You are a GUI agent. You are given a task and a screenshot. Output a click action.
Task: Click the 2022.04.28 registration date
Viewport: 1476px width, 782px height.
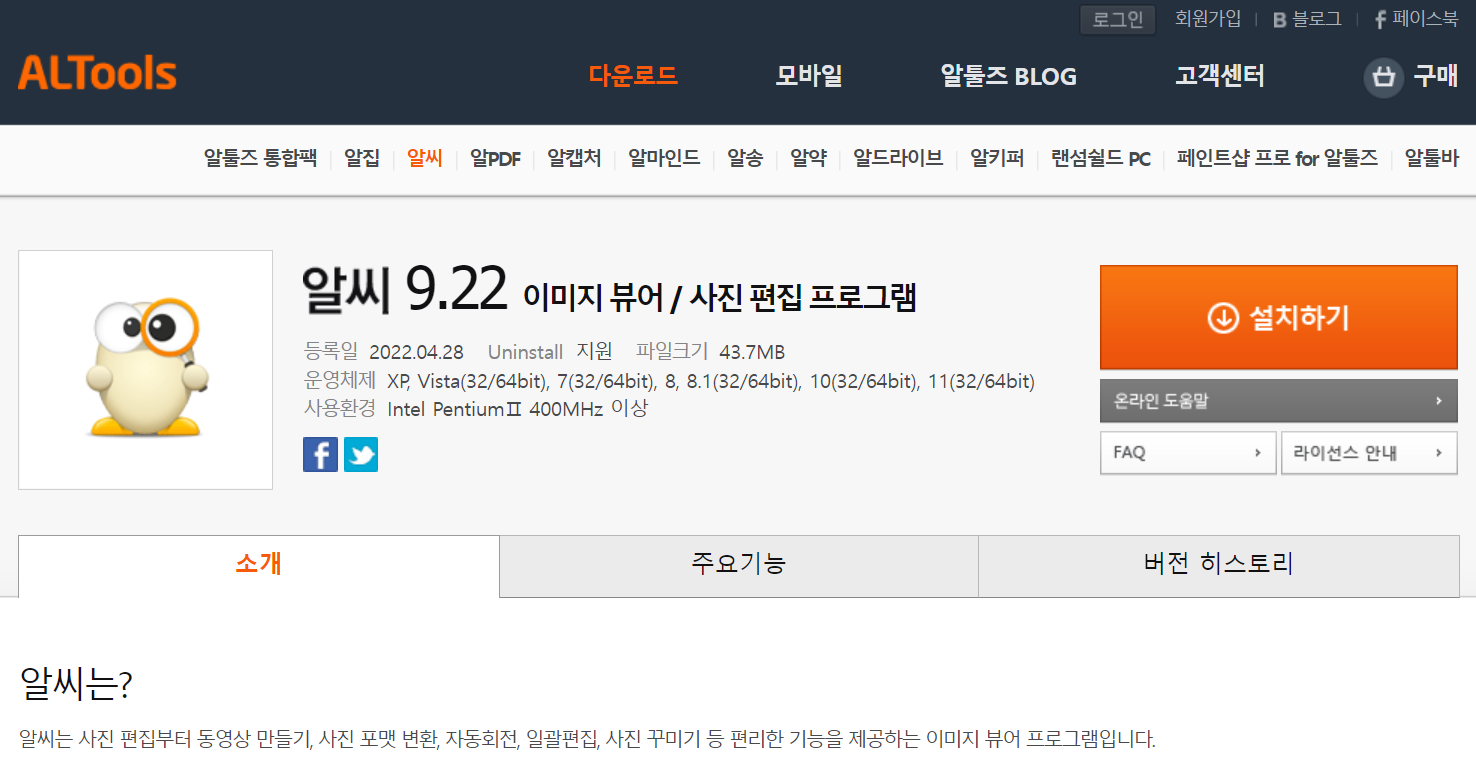(416, 352)
